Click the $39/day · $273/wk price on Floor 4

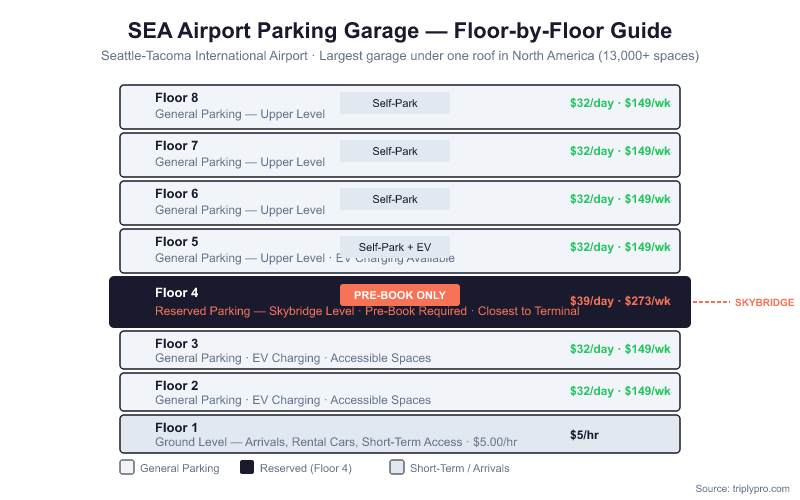coord(620,301)
